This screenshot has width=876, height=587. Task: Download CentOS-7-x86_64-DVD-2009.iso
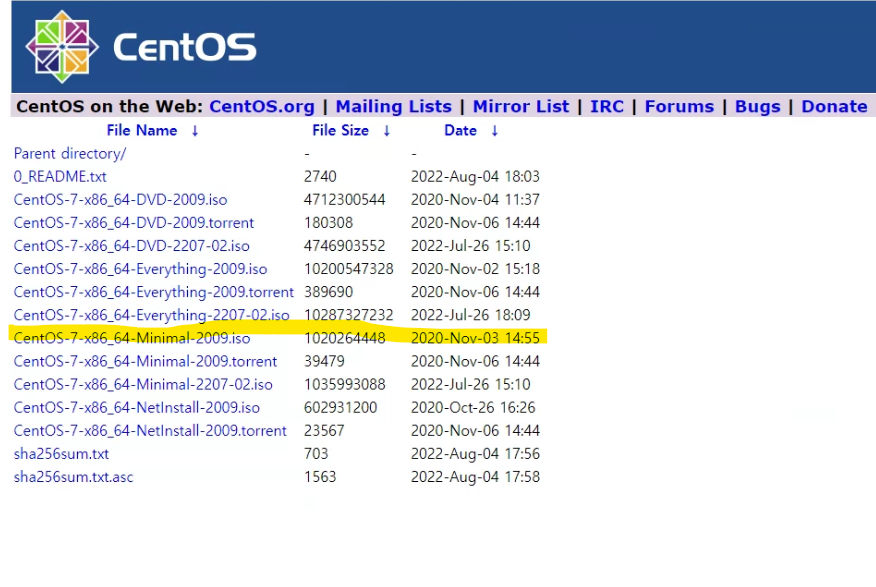120,199
